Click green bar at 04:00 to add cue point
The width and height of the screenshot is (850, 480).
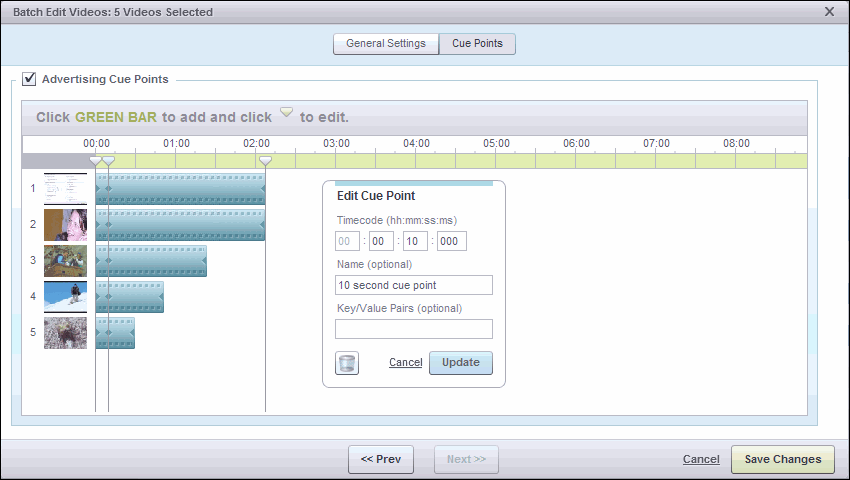(416, 161)
